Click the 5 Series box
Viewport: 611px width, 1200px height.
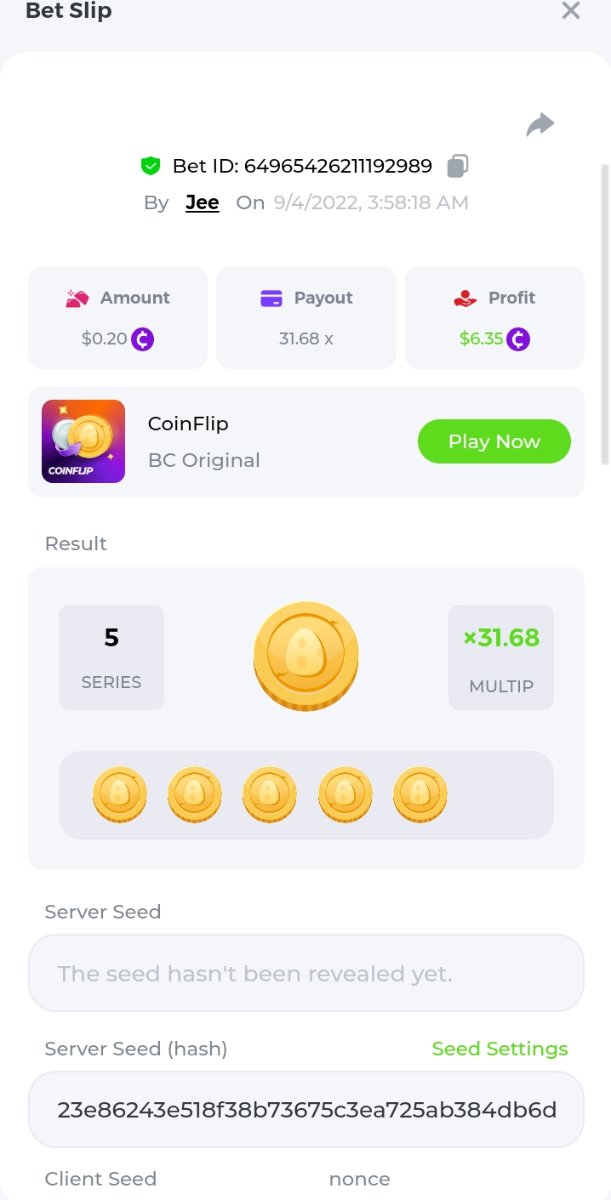(111, 657)
